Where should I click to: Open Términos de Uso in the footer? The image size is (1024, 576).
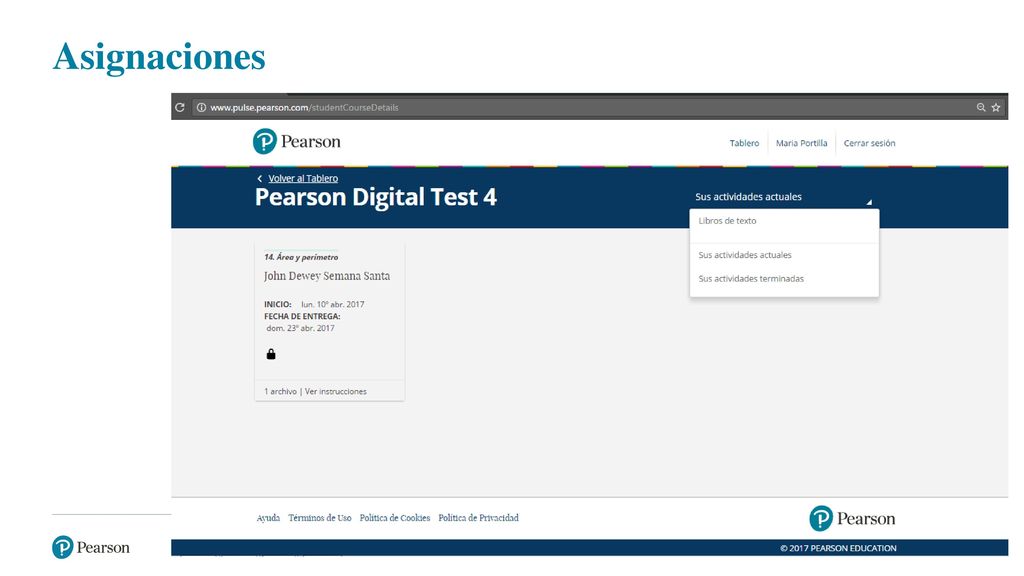pos(320,518)
